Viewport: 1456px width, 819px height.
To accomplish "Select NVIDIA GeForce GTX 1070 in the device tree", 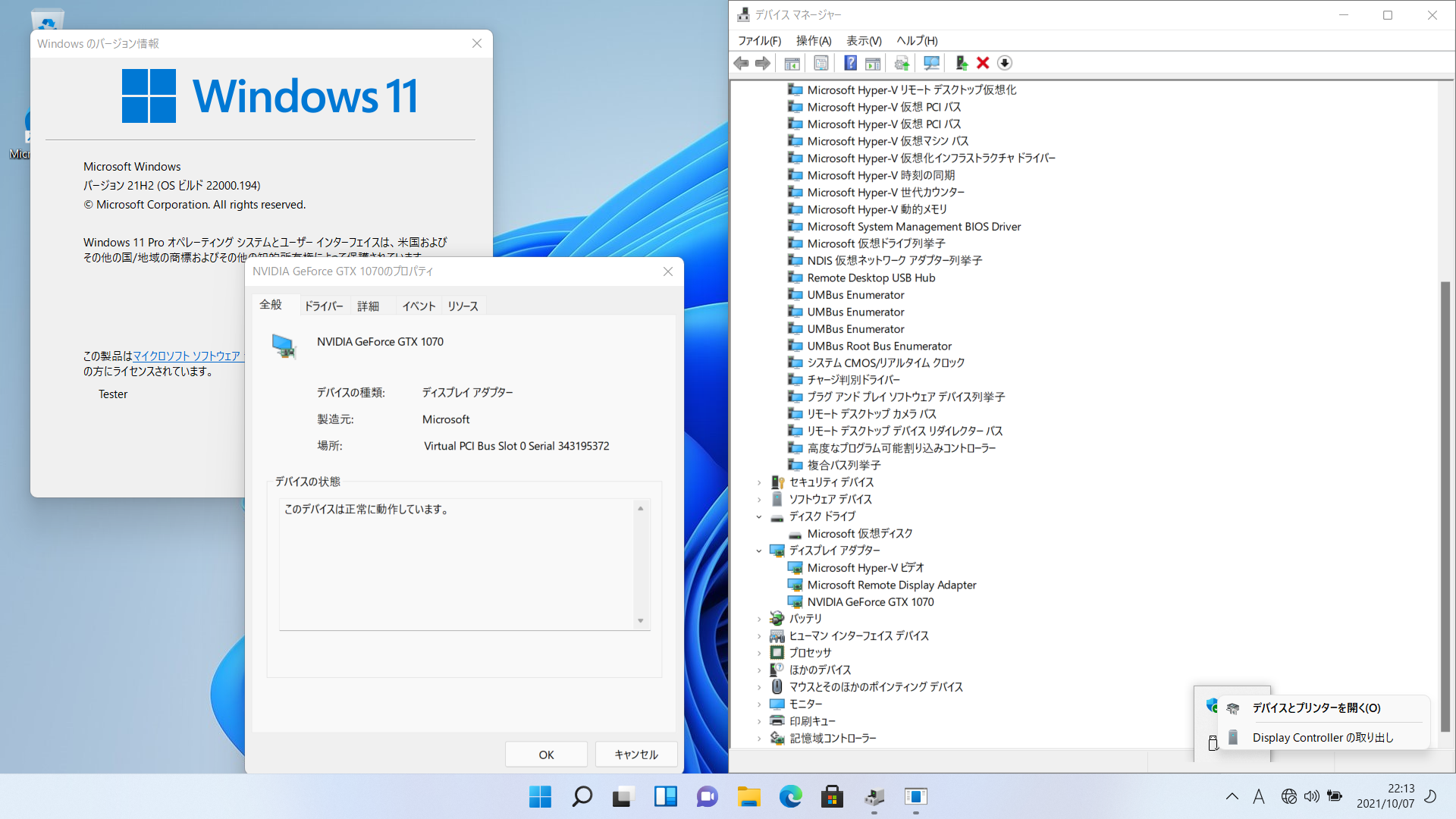I will pyautogui.click(x=871, y=601).
